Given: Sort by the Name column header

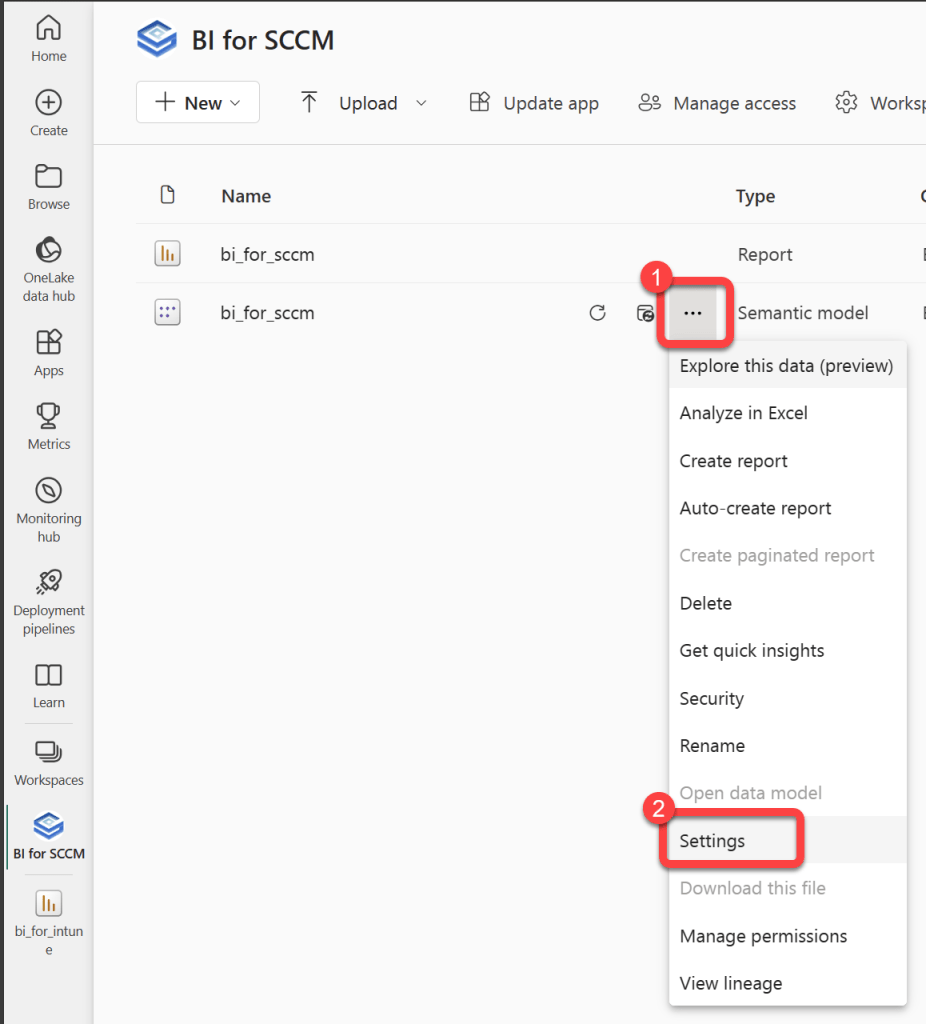Looking at the screenshot, I should (246, 196).
